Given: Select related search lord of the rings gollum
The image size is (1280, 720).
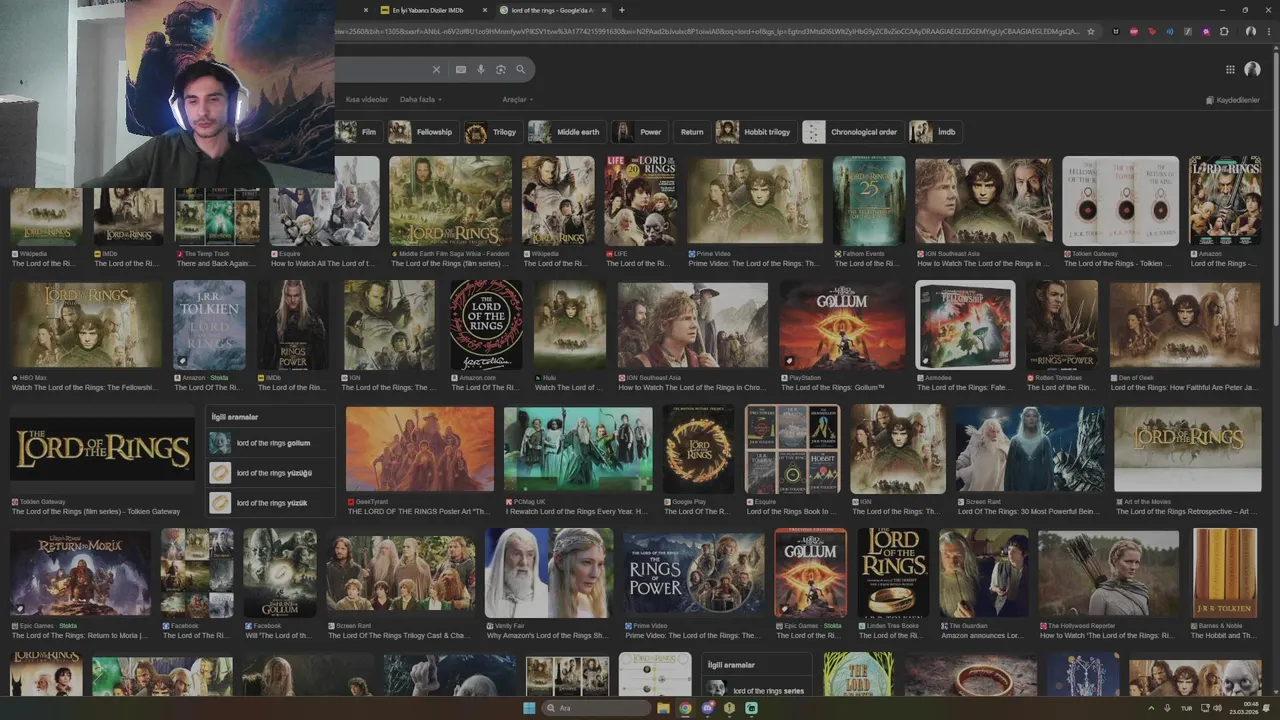Looking at the screenshot, I should coord(270,443).
